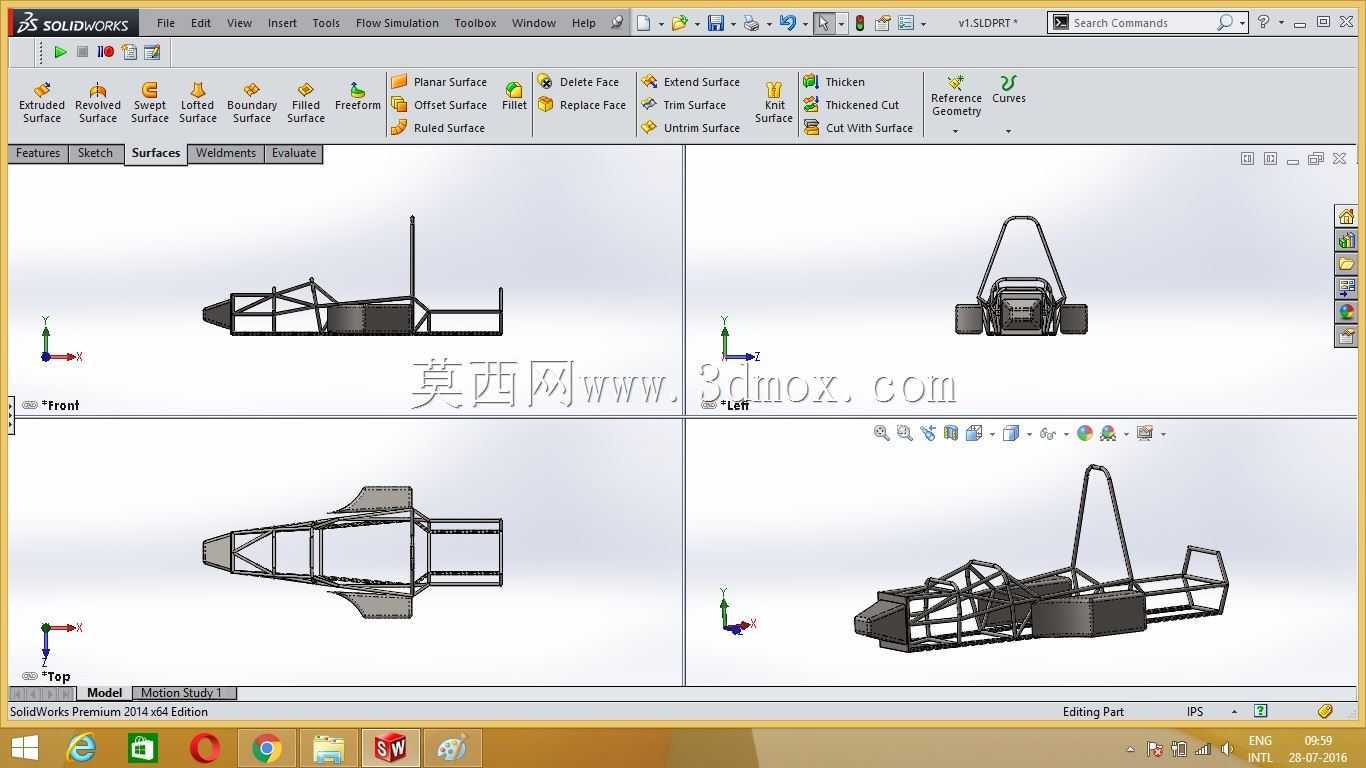Switch to the Features tab

pyautogui.click(x=38, y=153)
